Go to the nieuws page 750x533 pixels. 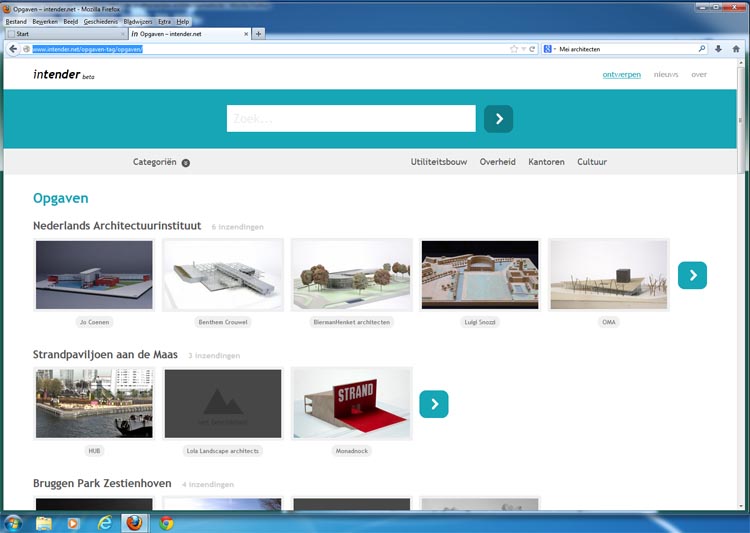pos(666,75)
